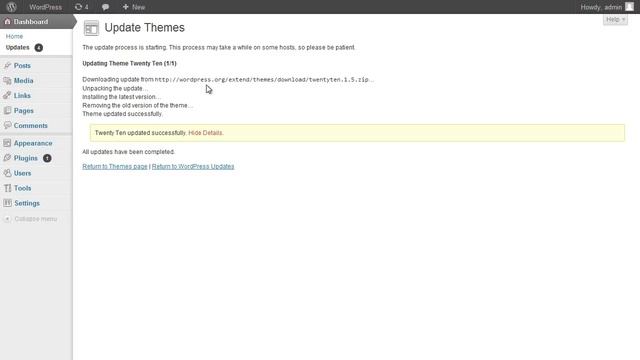Open the Appearance menu

click(x=33, y=143)
